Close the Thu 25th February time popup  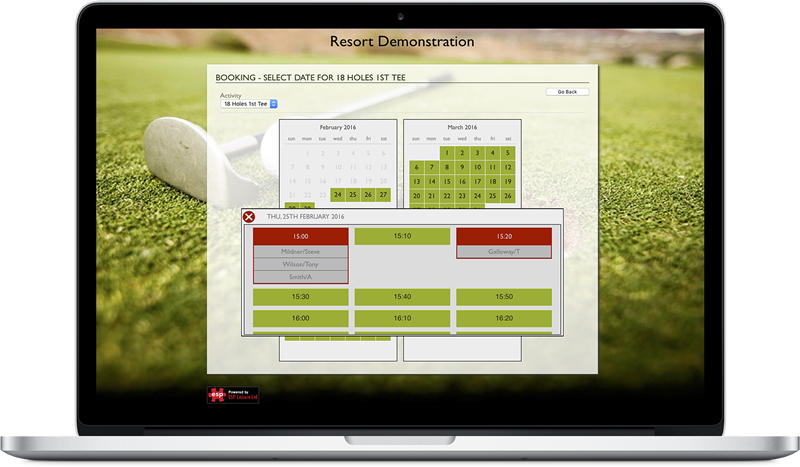tap(249, 217)
